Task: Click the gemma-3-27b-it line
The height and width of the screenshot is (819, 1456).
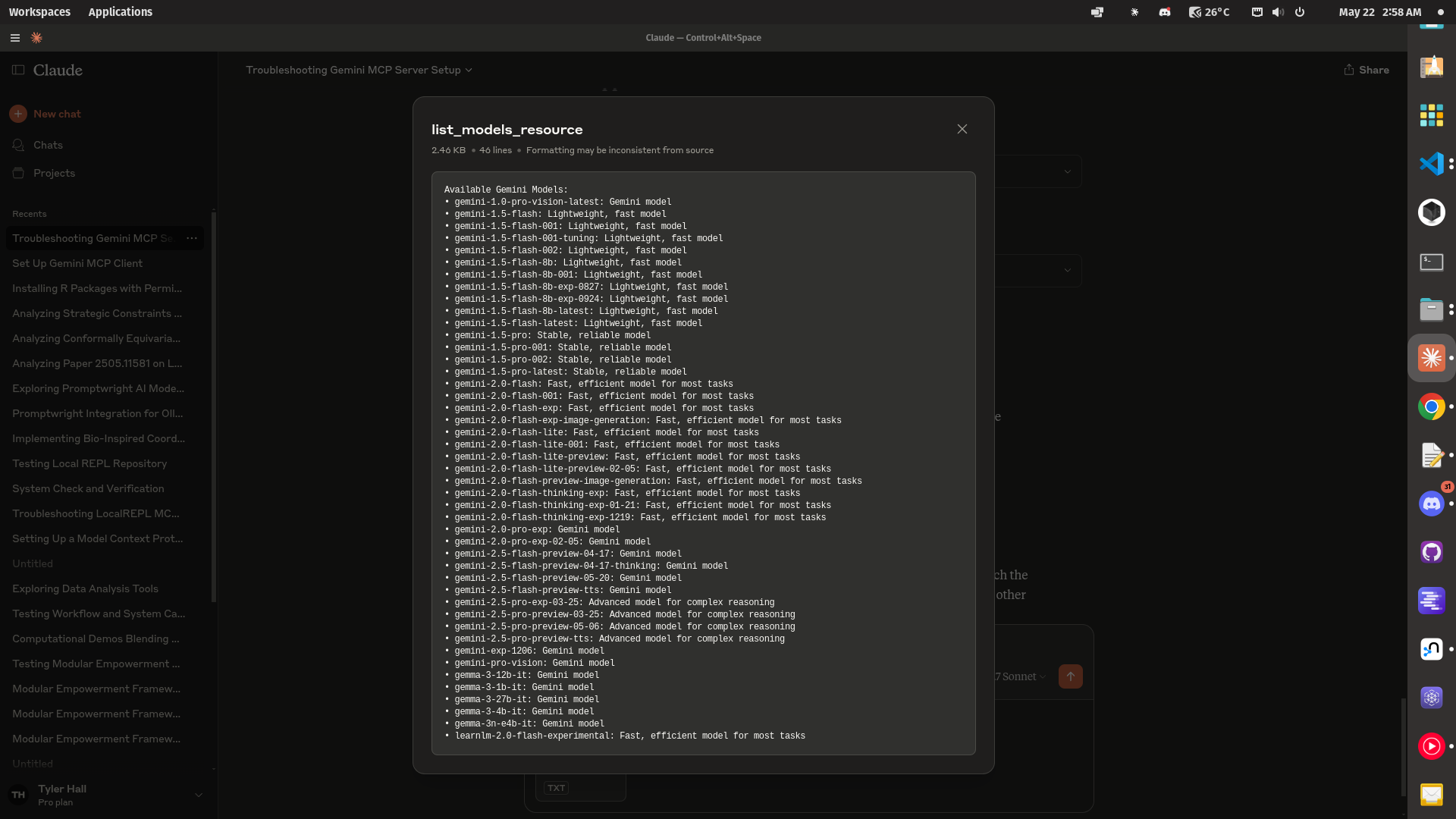Action: click(522, 700)
